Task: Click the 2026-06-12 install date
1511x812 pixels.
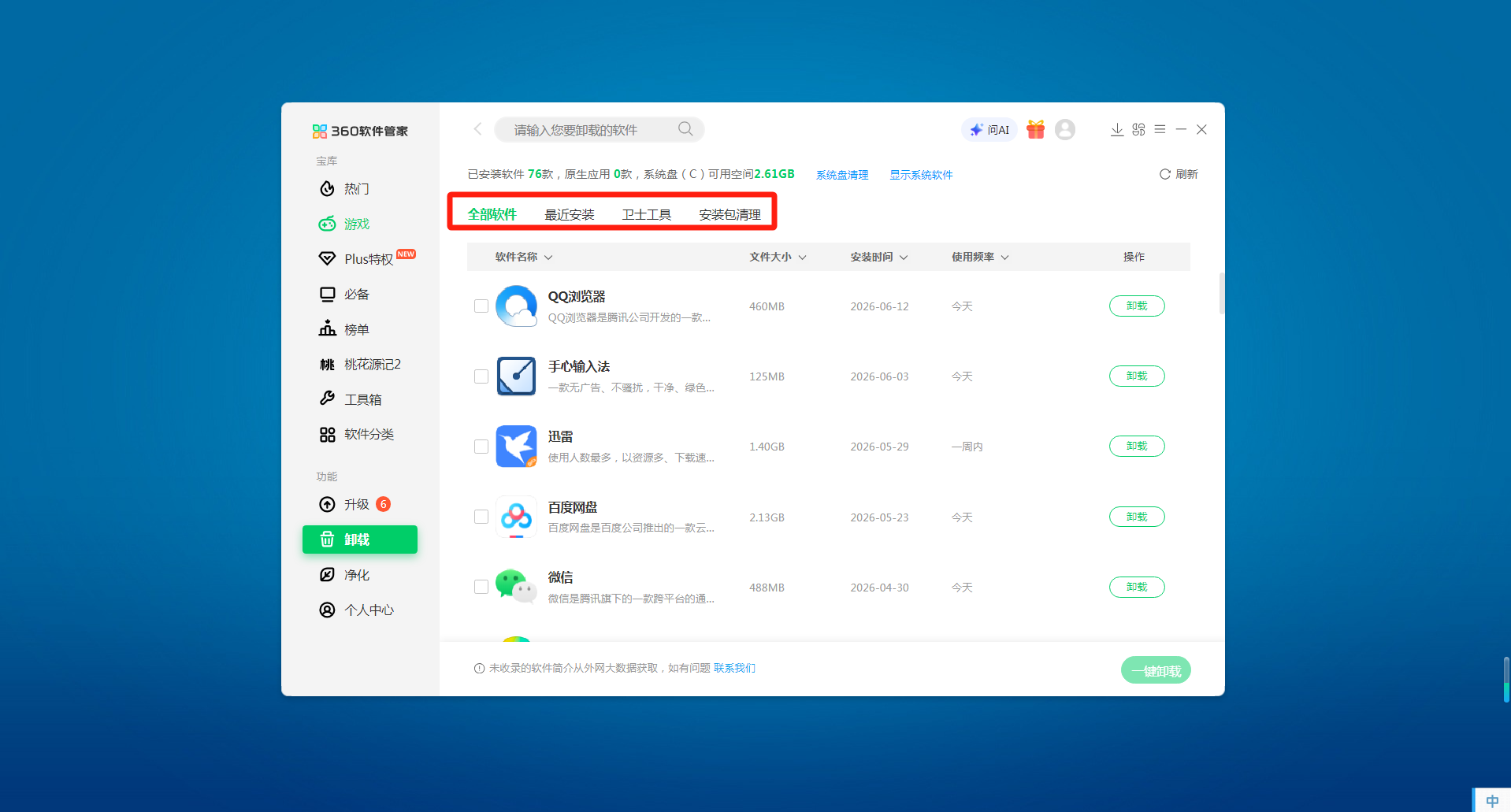Action: [x=879, y=306]
